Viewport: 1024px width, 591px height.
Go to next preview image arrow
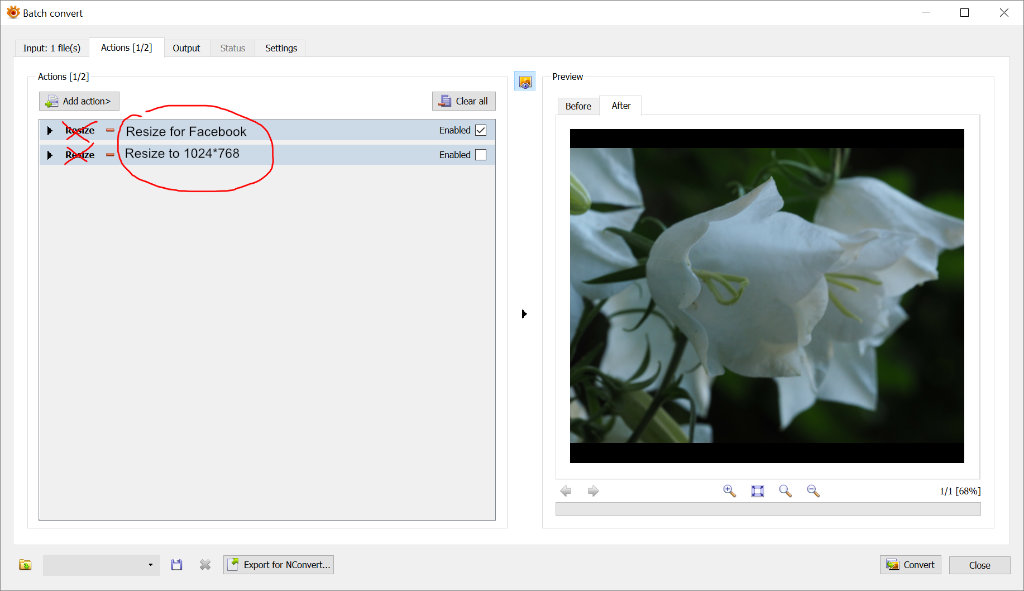point(593,491)
